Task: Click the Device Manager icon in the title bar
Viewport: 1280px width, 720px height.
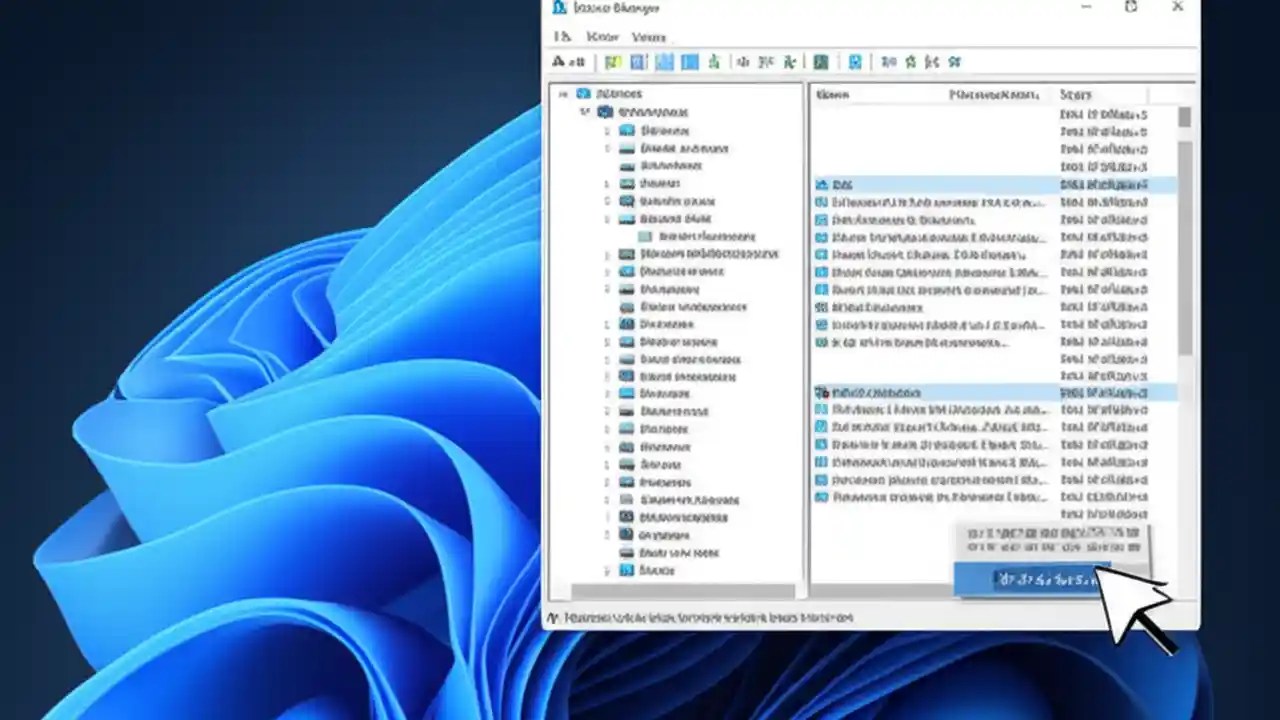Action: click(557, 8)
